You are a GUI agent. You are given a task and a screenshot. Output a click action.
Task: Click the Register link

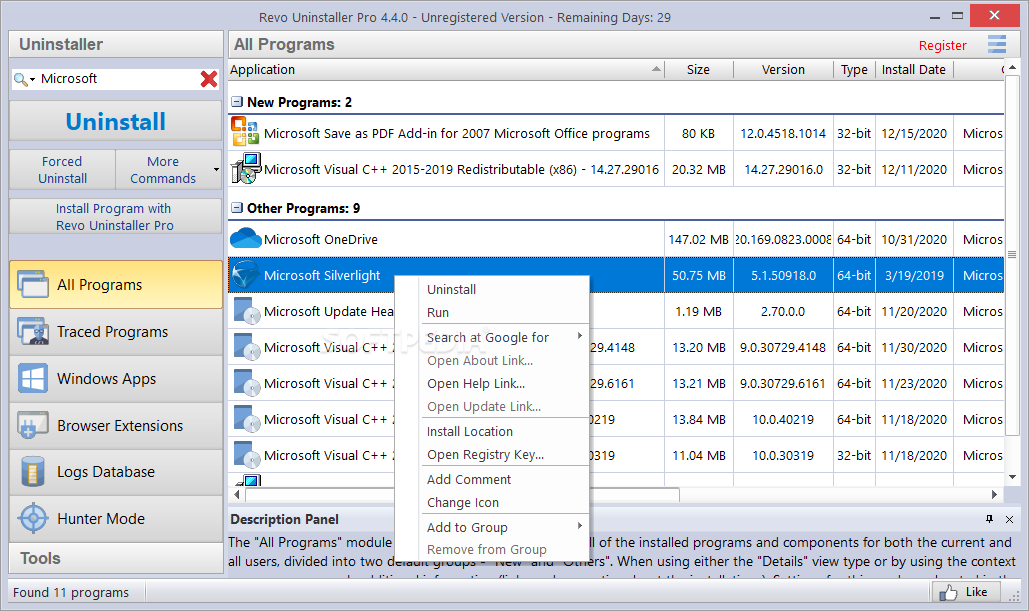(942, 45)
